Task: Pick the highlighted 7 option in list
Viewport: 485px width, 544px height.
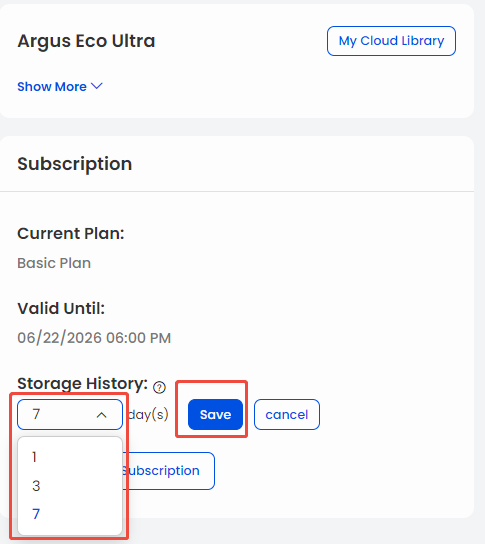Action: coord(70,514)
